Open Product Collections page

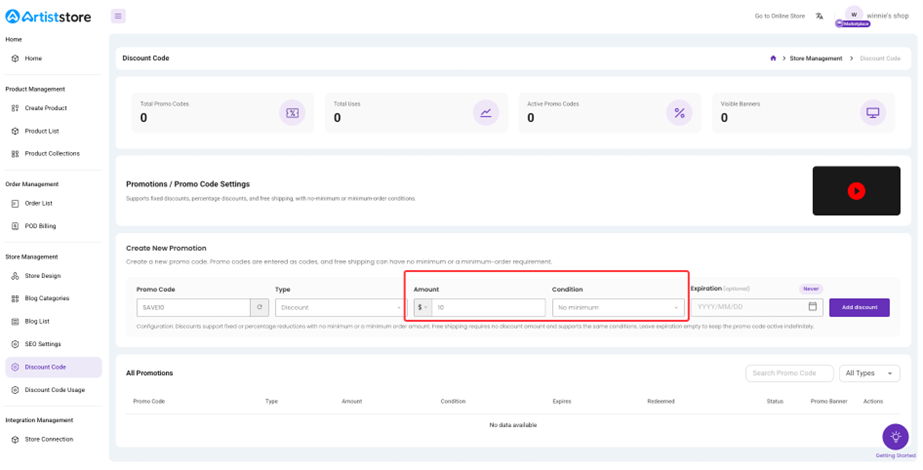[x=53, y=154]
